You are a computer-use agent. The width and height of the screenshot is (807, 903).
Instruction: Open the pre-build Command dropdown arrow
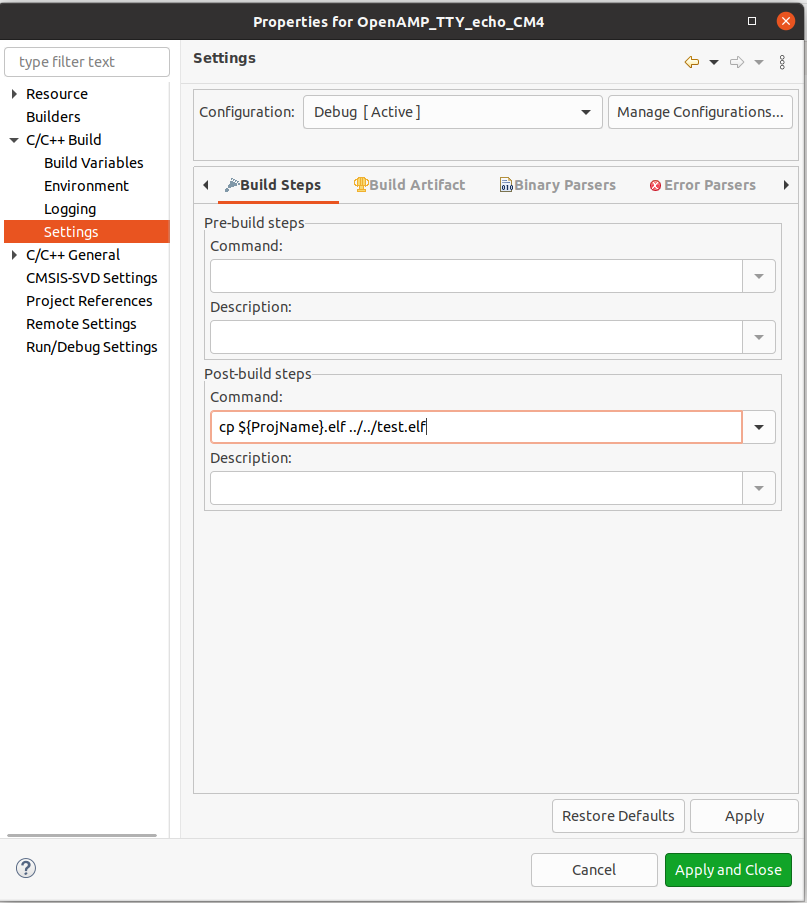point(759,276)
